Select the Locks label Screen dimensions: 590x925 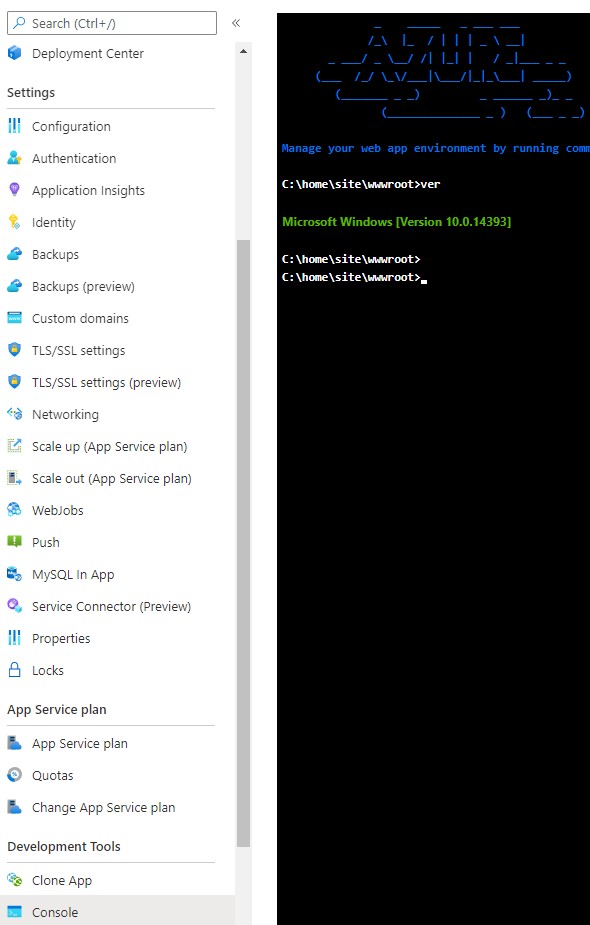point(47,670)
